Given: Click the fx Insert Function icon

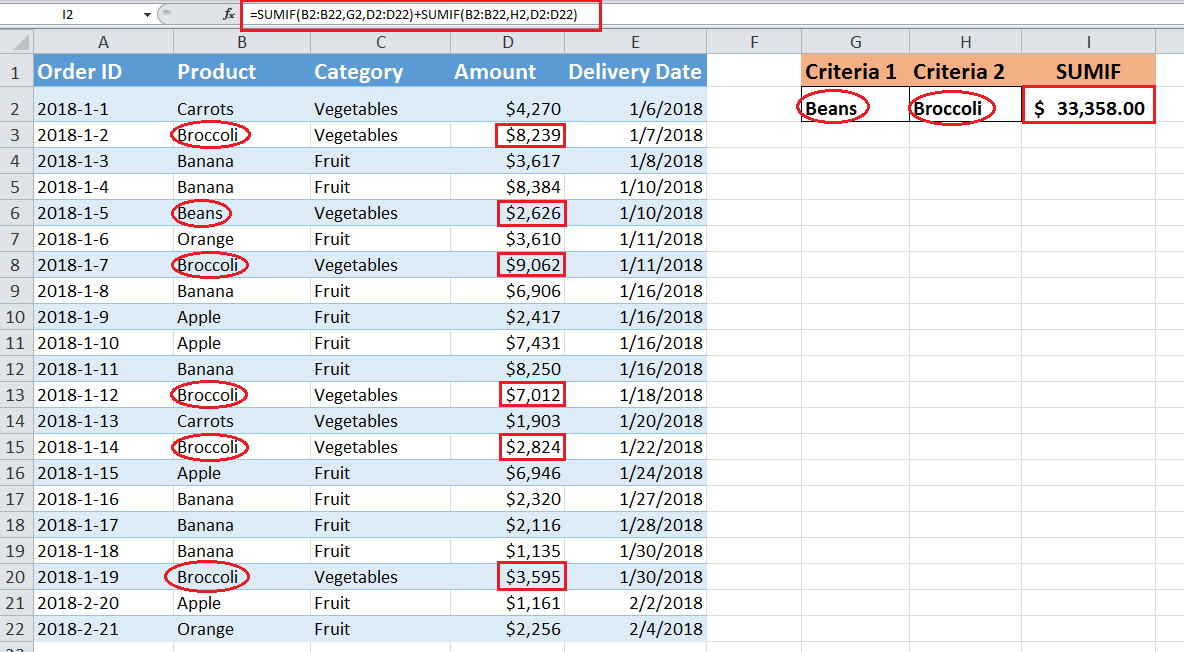Looking at the screenshot, I should click(229, 14).
